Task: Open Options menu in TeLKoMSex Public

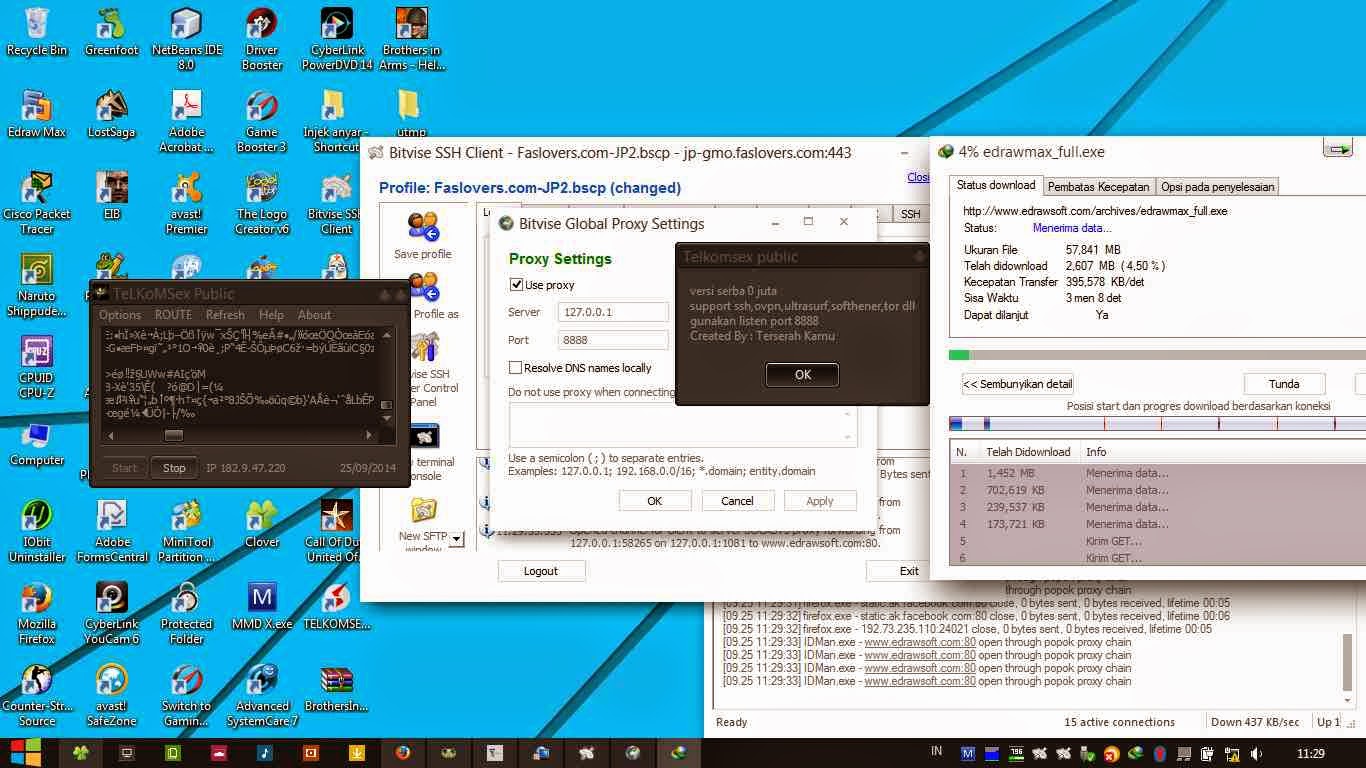Action: (120, 314)
